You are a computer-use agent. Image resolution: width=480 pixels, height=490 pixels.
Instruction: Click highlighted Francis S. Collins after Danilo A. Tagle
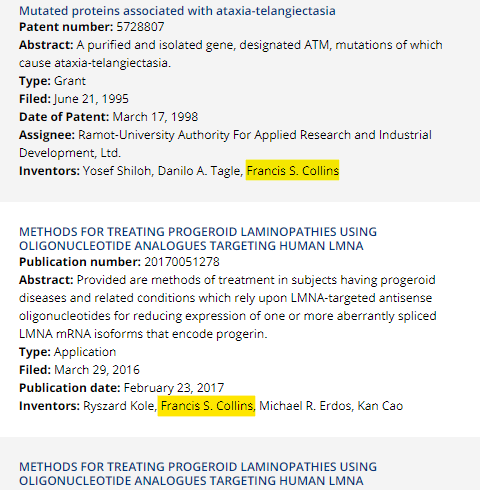click(292, 170)
